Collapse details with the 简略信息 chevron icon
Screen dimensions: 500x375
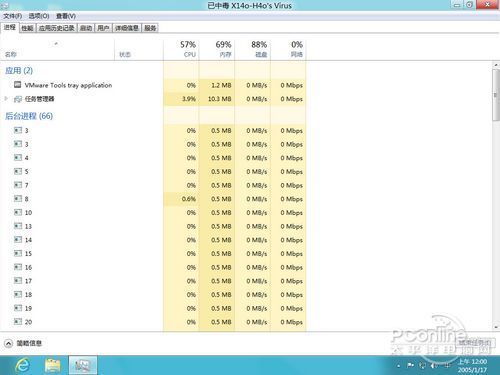8,343
